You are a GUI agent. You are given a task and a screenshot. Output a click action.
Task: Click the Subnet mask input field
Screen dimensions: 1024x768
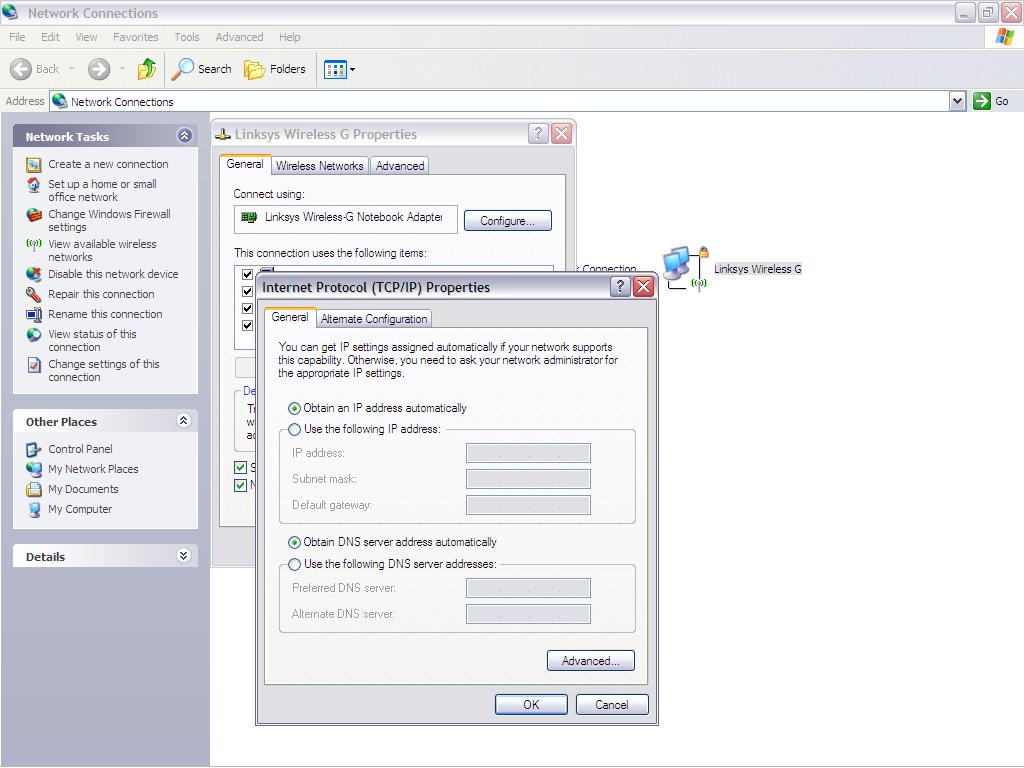[x=528, y=479]
